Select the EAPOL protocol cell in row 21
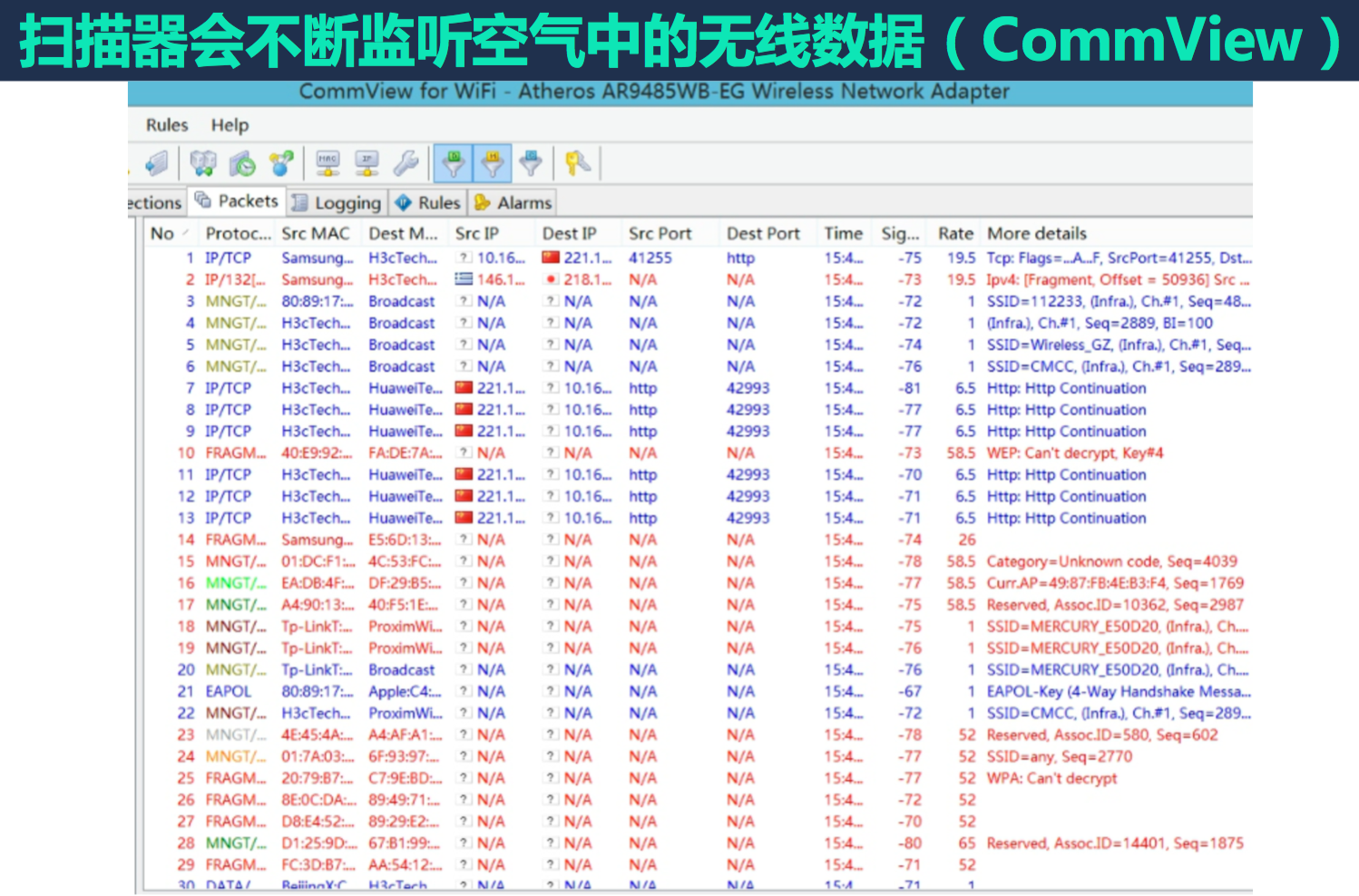 (x=228, y=692)
